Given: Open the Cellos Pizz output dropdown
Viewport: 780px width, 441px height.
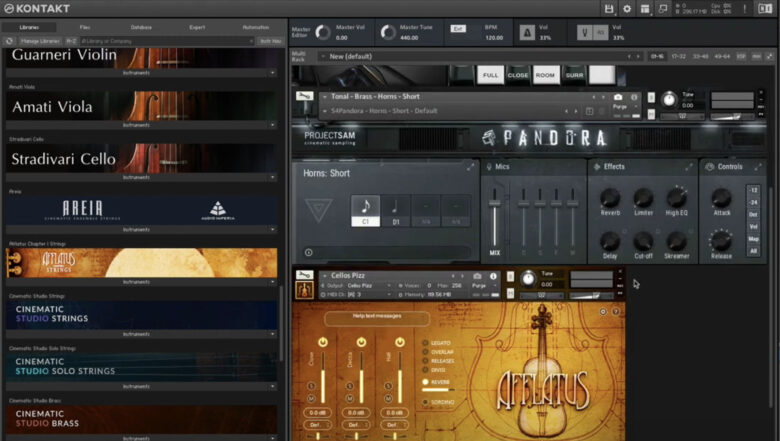Looking at the screenshot, I should (x=369, y=286).
